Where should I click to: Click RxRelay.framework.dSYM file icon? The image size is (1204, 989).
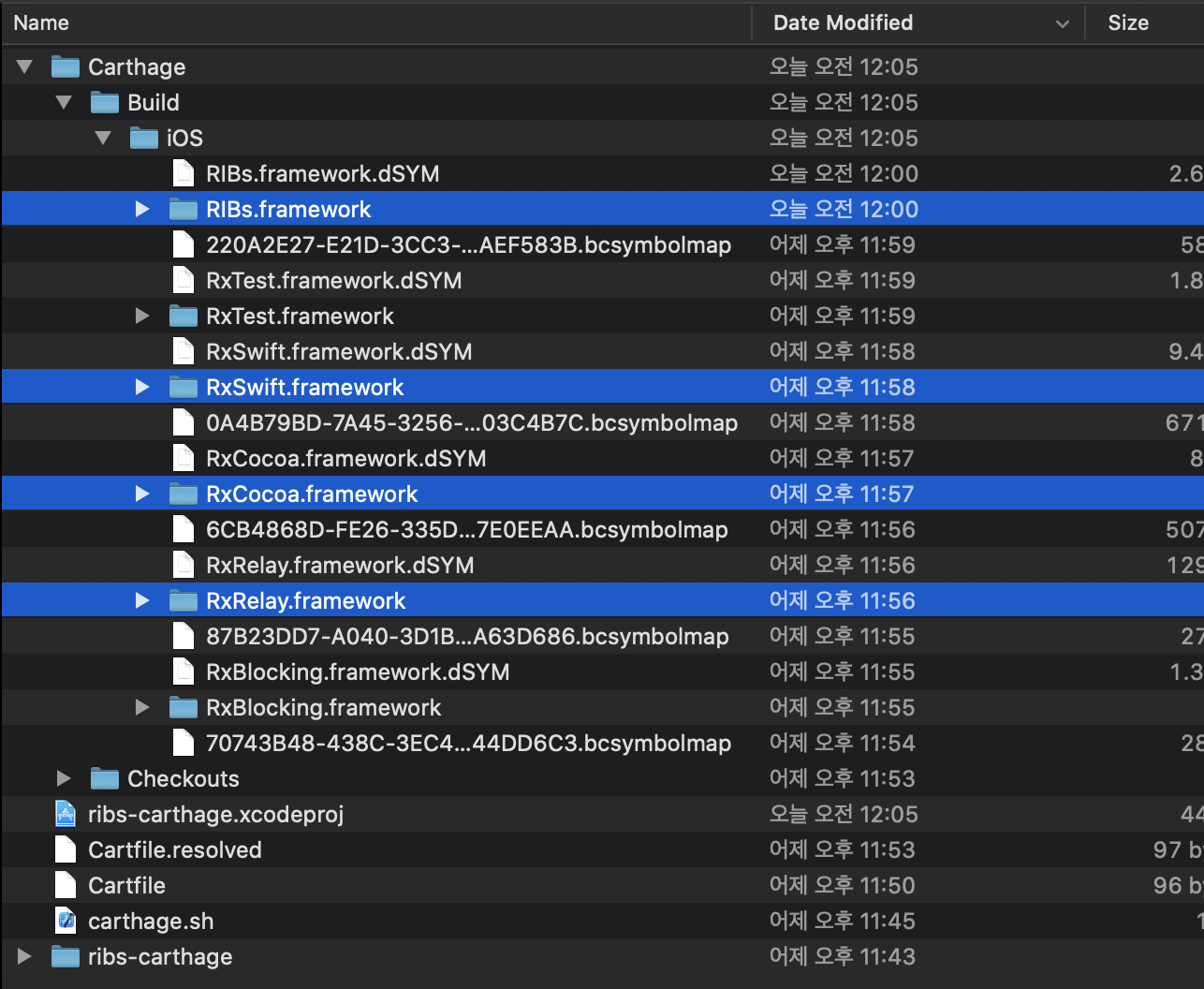point(184,565)
